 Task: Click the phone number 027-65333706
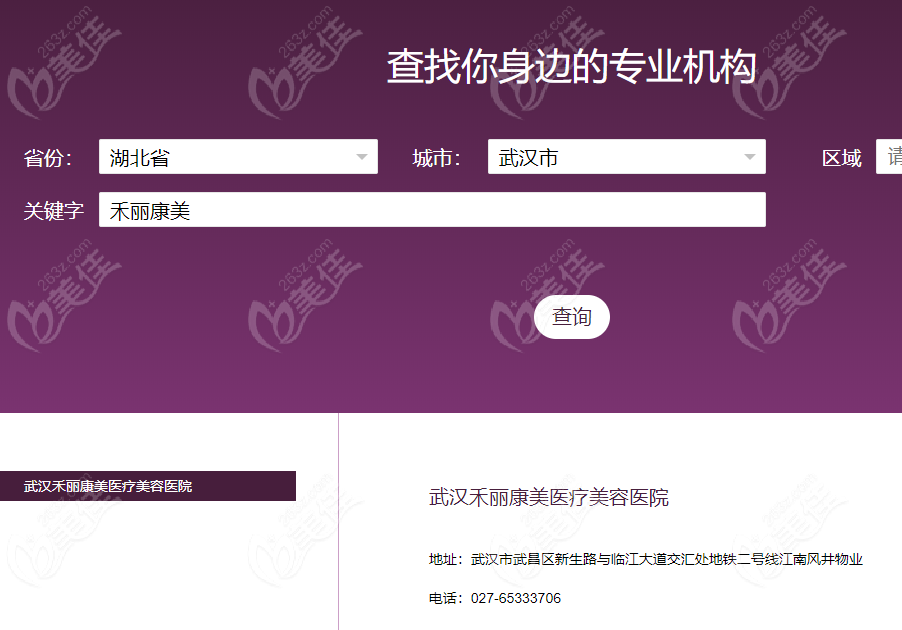tap(515, 598)
